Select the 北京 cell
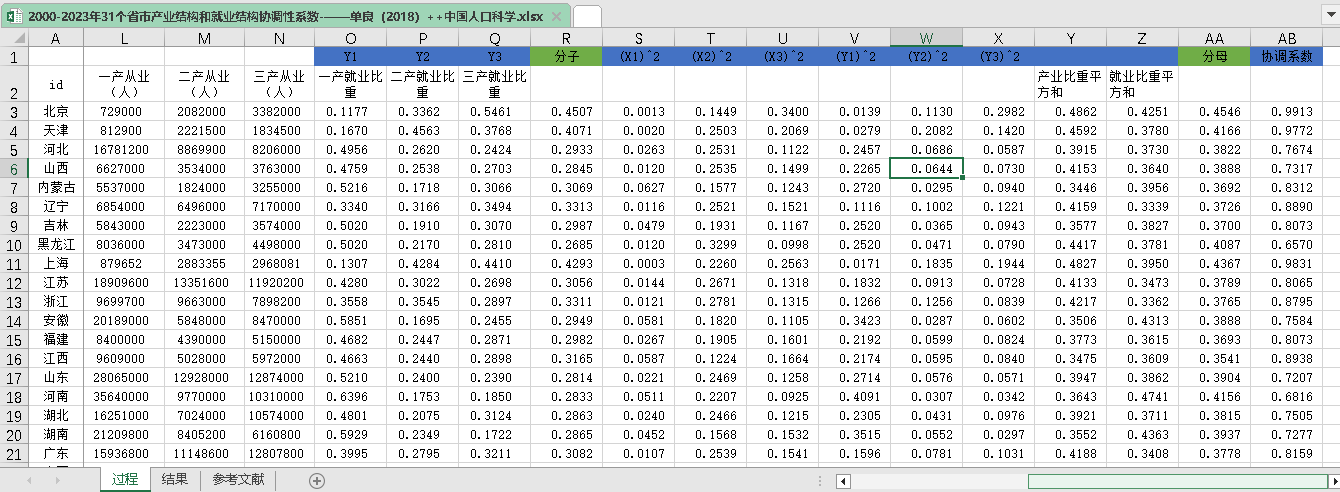 (56, 113)
